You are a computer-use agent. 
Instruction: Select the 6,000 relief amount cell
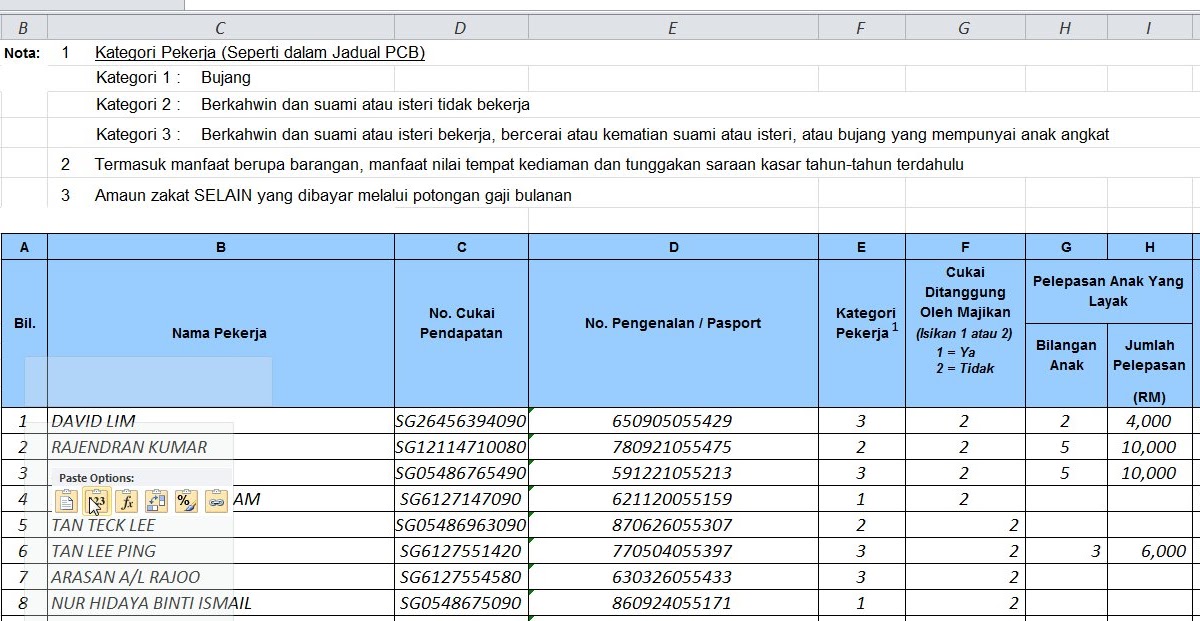(1149, 551)
